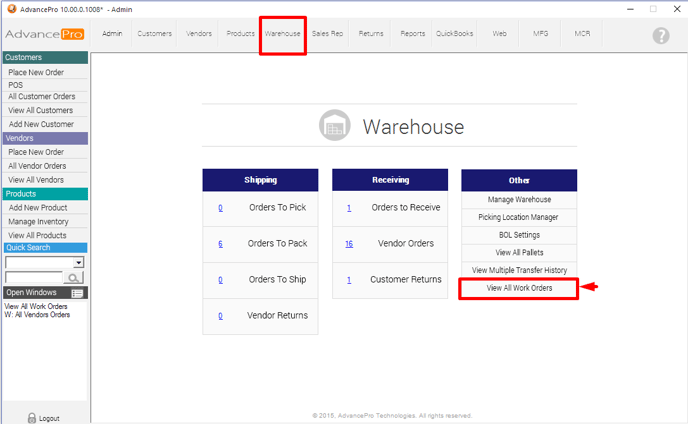The width and height of the screenshot is (688, 424).
Task: Open the Quick Search dropdown
Action: tap(79, 262)
